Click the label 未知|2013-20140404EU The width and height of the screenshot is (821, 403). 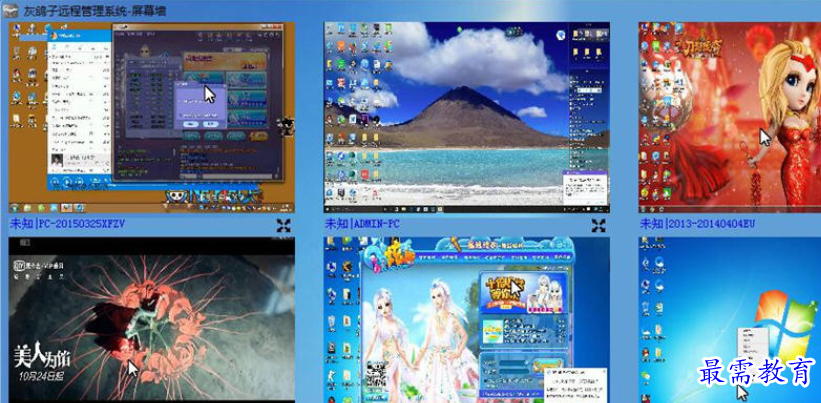(x=697, y=225)
